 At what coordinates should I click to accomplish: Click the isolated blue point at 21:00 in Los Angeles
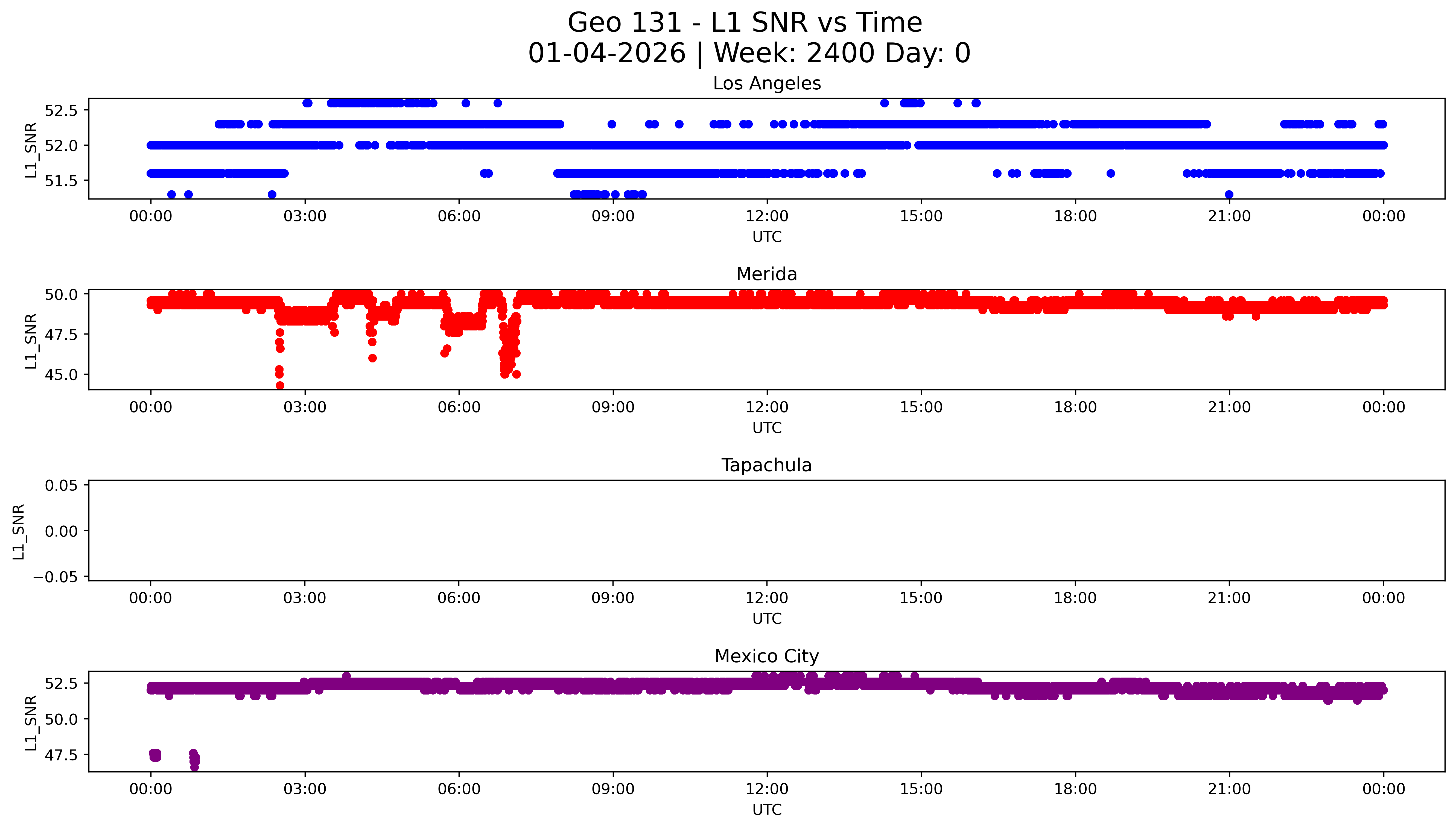1229,195
